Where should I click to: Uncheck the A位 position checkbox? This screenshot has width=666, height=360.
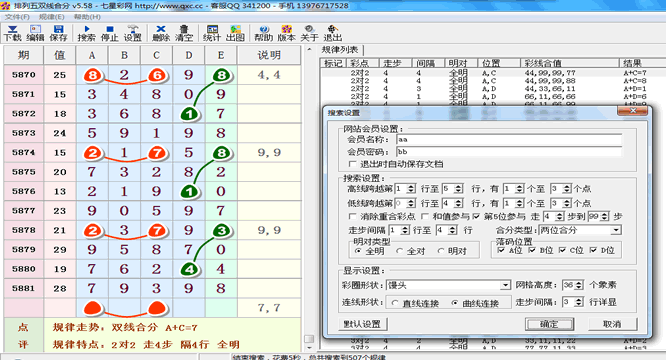pyautogui.click(x=501, y=250)
